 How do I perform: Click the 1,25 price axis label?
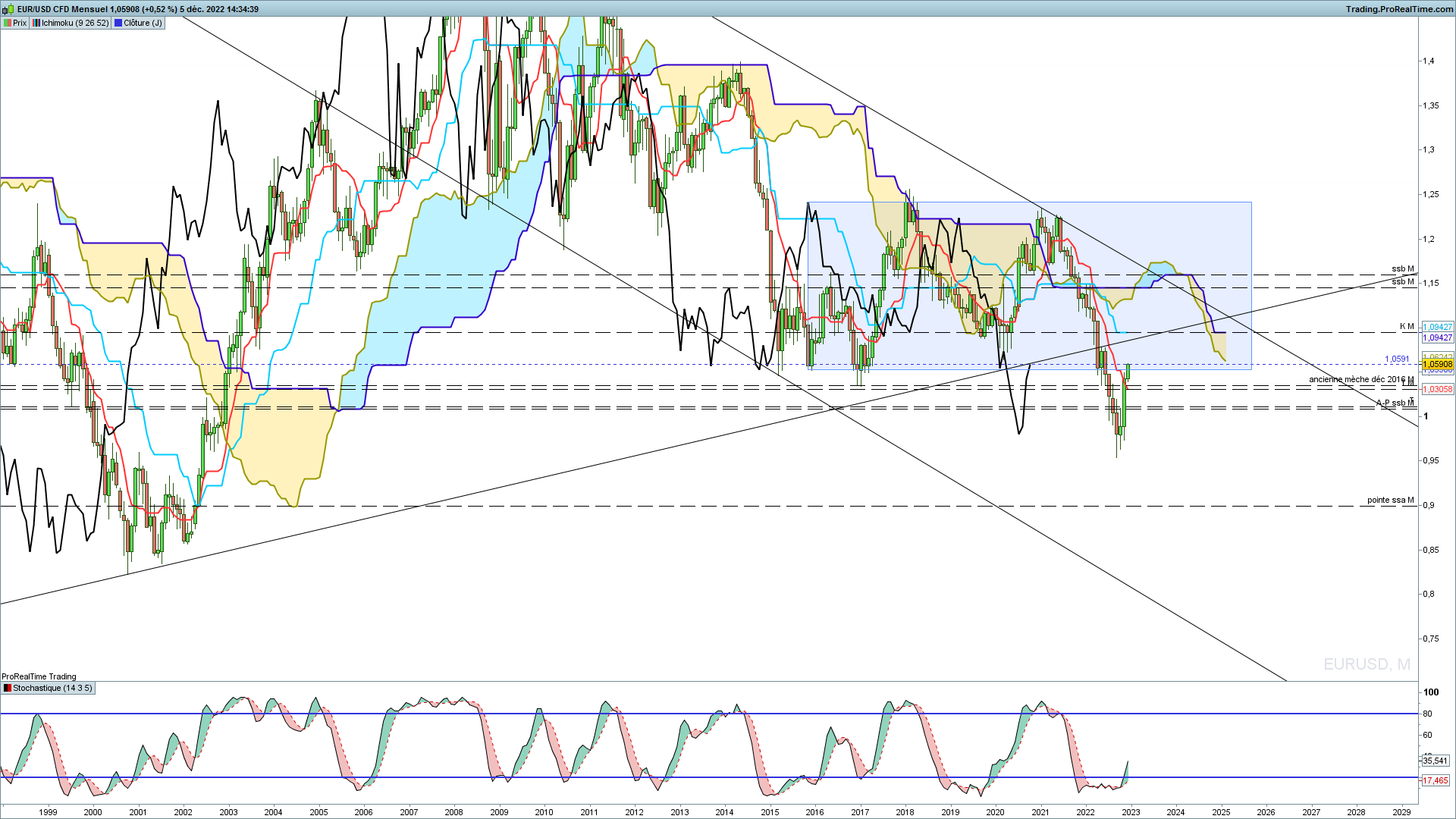(1429, 194)
